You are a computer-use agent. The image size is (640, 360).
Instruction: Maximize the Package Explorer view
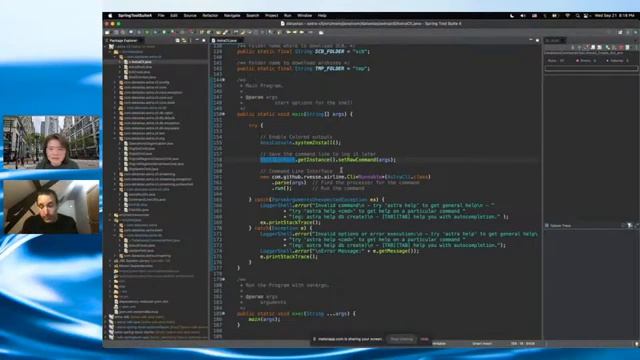click(204, 40)
